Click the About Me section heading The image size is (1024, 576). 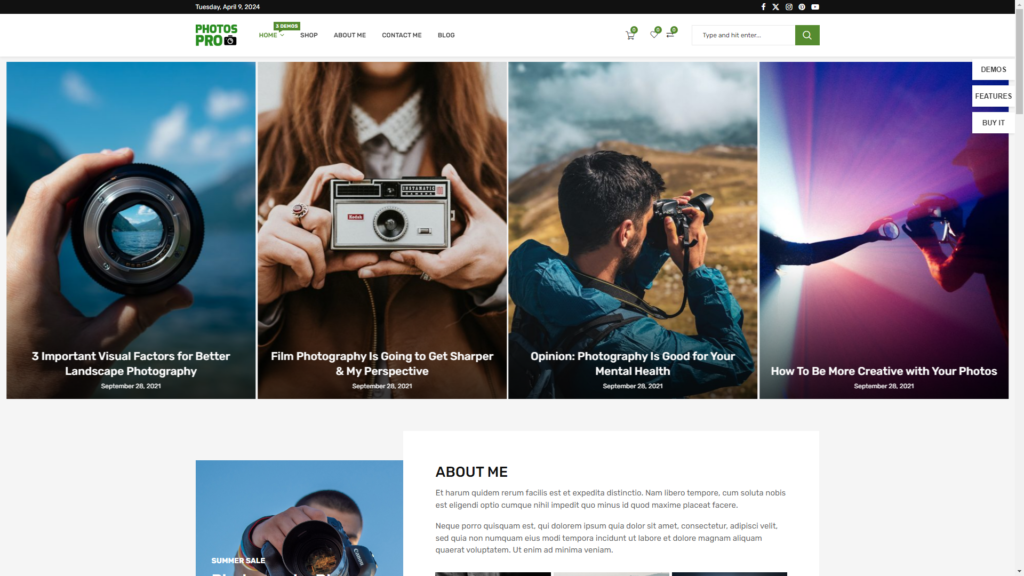tap(472, 472)
